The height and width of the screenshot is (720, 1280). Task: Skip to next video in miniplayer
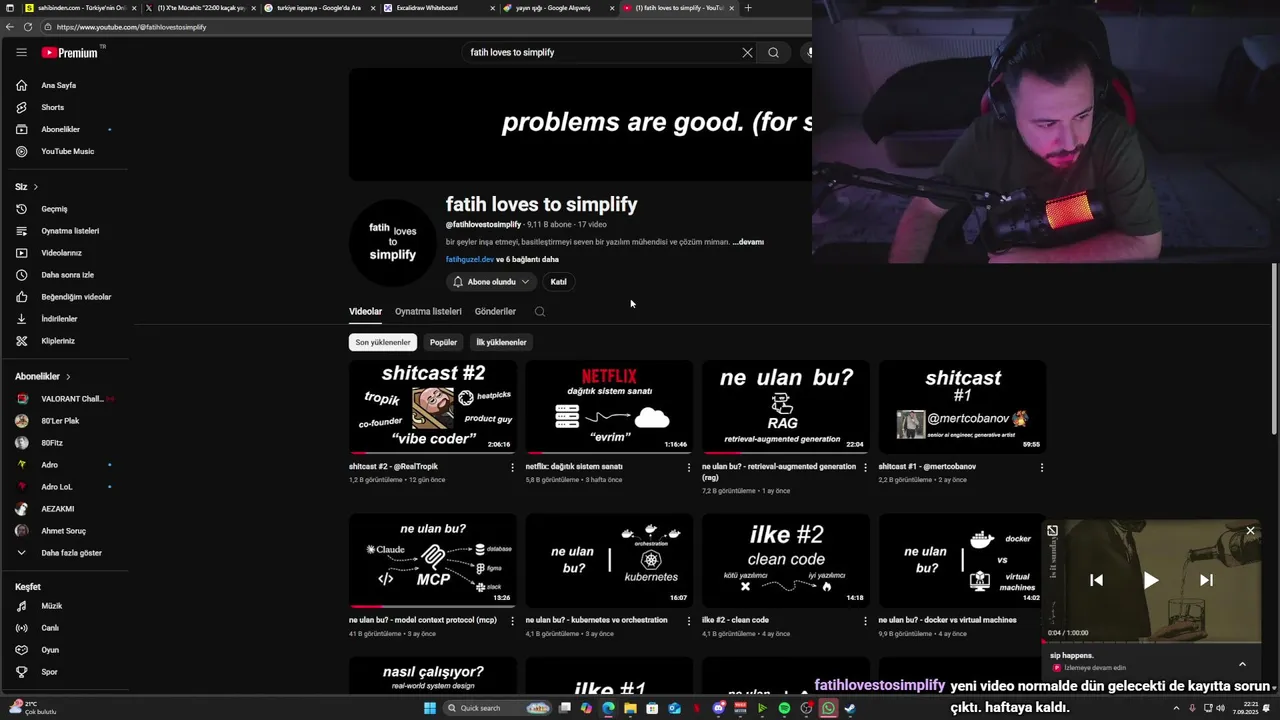click(x=1206, y=580)
